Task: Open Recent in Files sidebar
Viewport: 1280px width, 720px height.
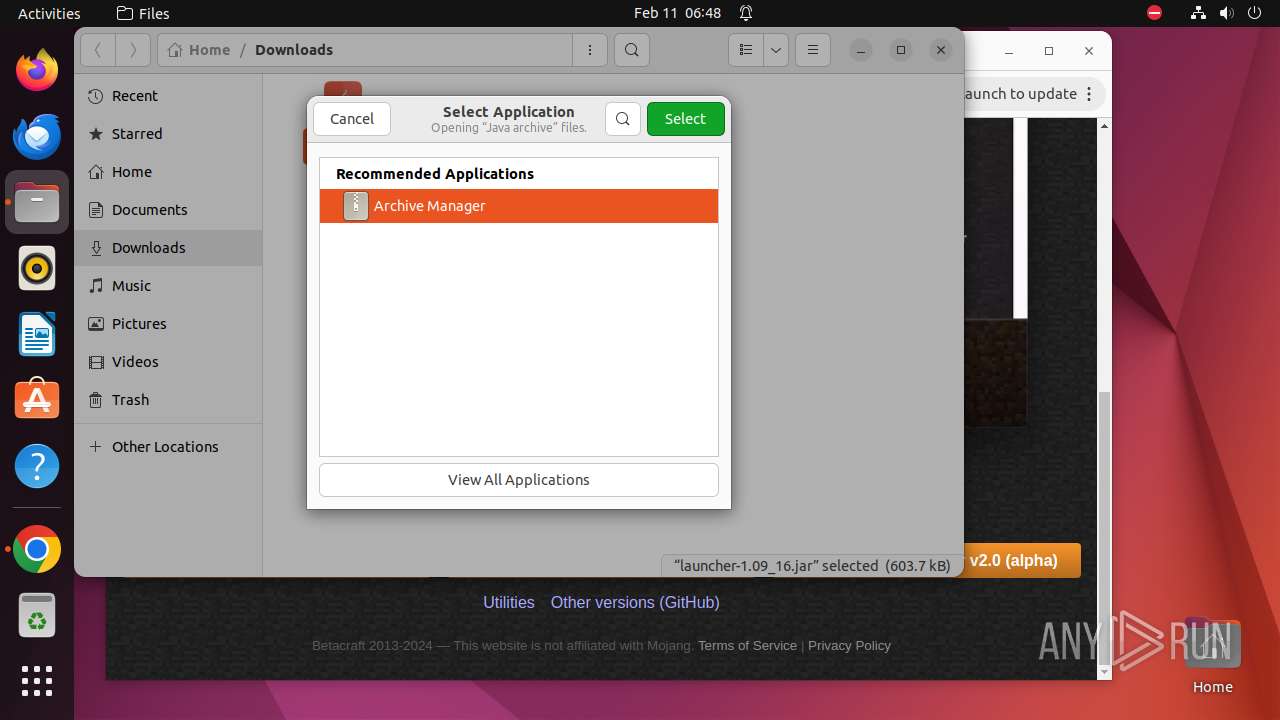Action: [x=168, y=96]
